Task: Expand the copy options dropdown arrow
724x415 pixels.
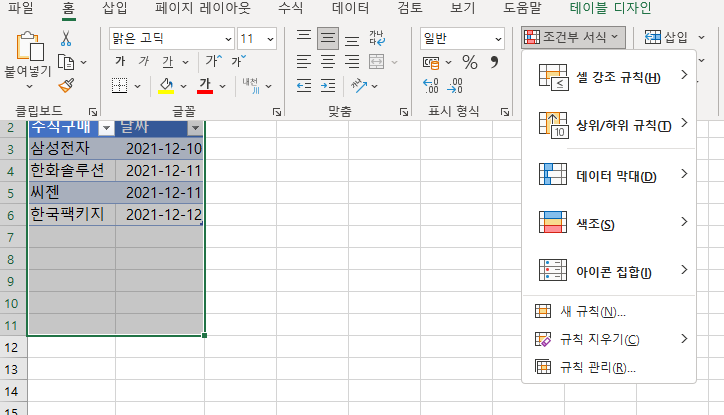Action: coord(84,62)
